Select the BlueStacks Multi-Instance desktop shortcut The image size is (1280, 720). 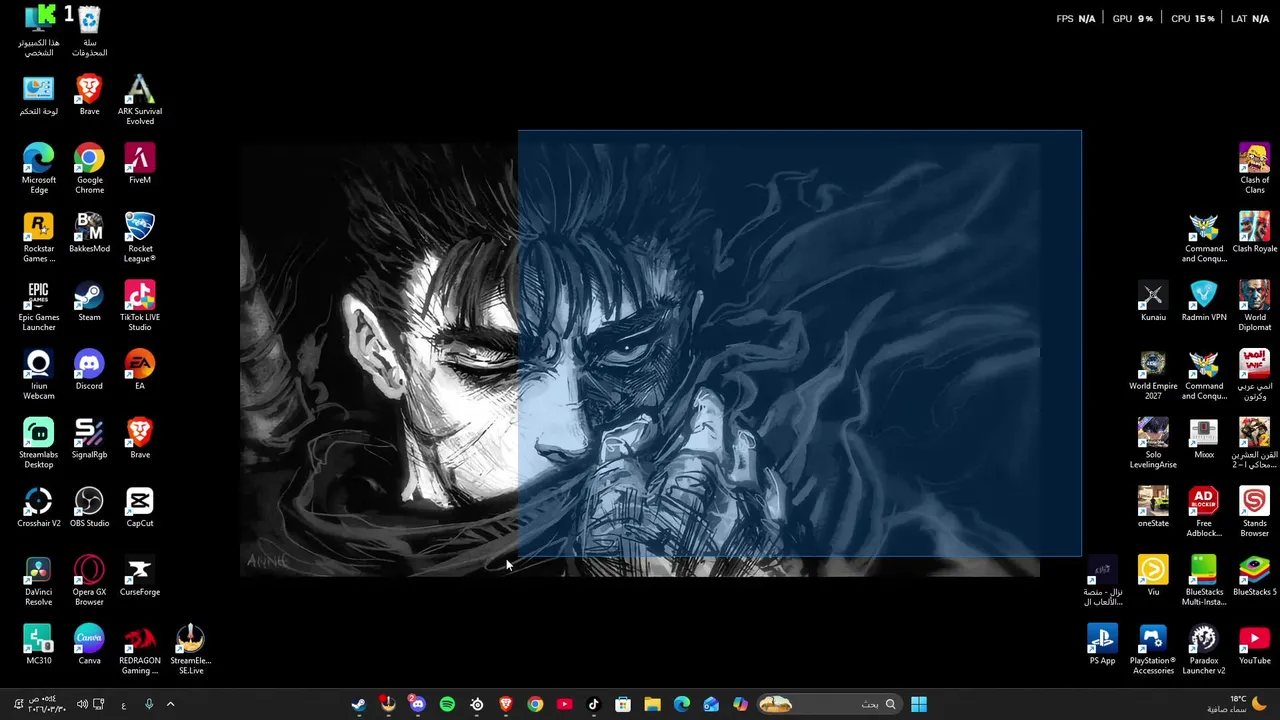click(1204, 581)
